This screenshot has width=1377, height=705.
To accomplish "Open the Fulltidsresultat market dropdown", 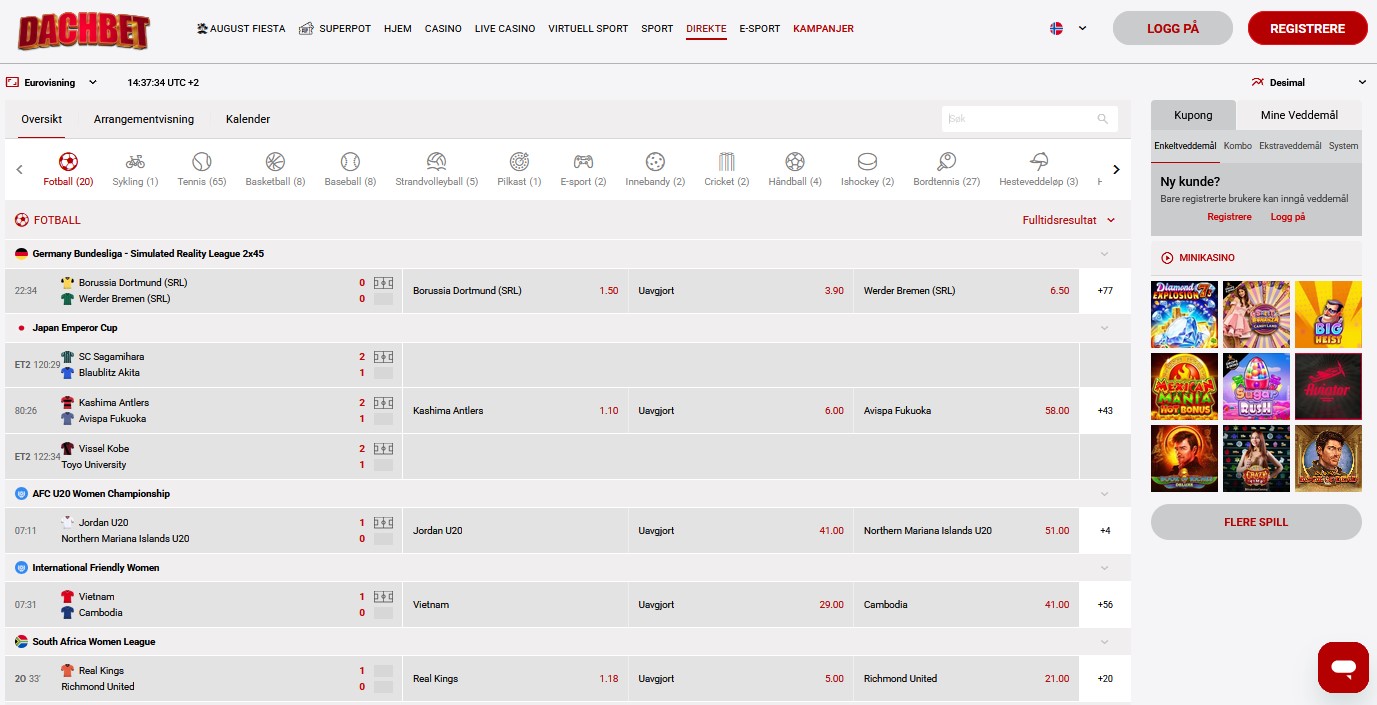I will click(1068, 220).
